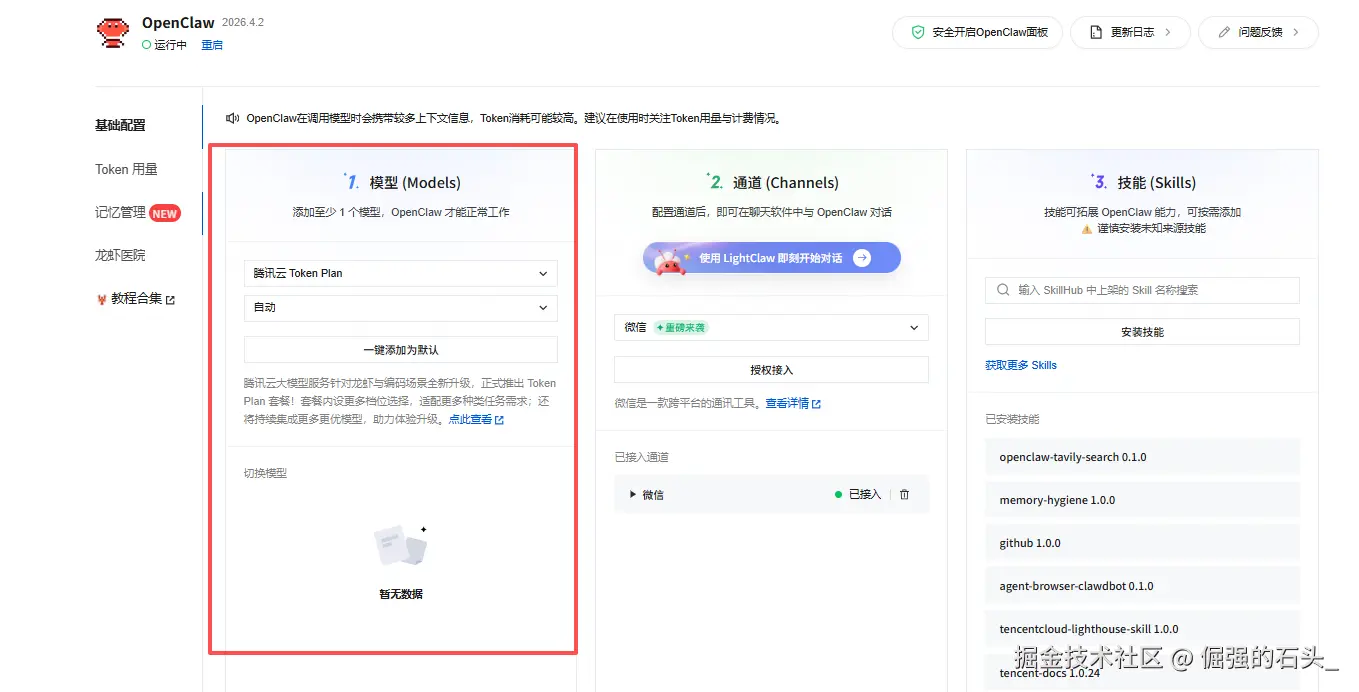Image resolution: width=1359 pixels, height=692 pixels.
Task: Switch to the Token 用量 tab
Action: coord(126,169)
